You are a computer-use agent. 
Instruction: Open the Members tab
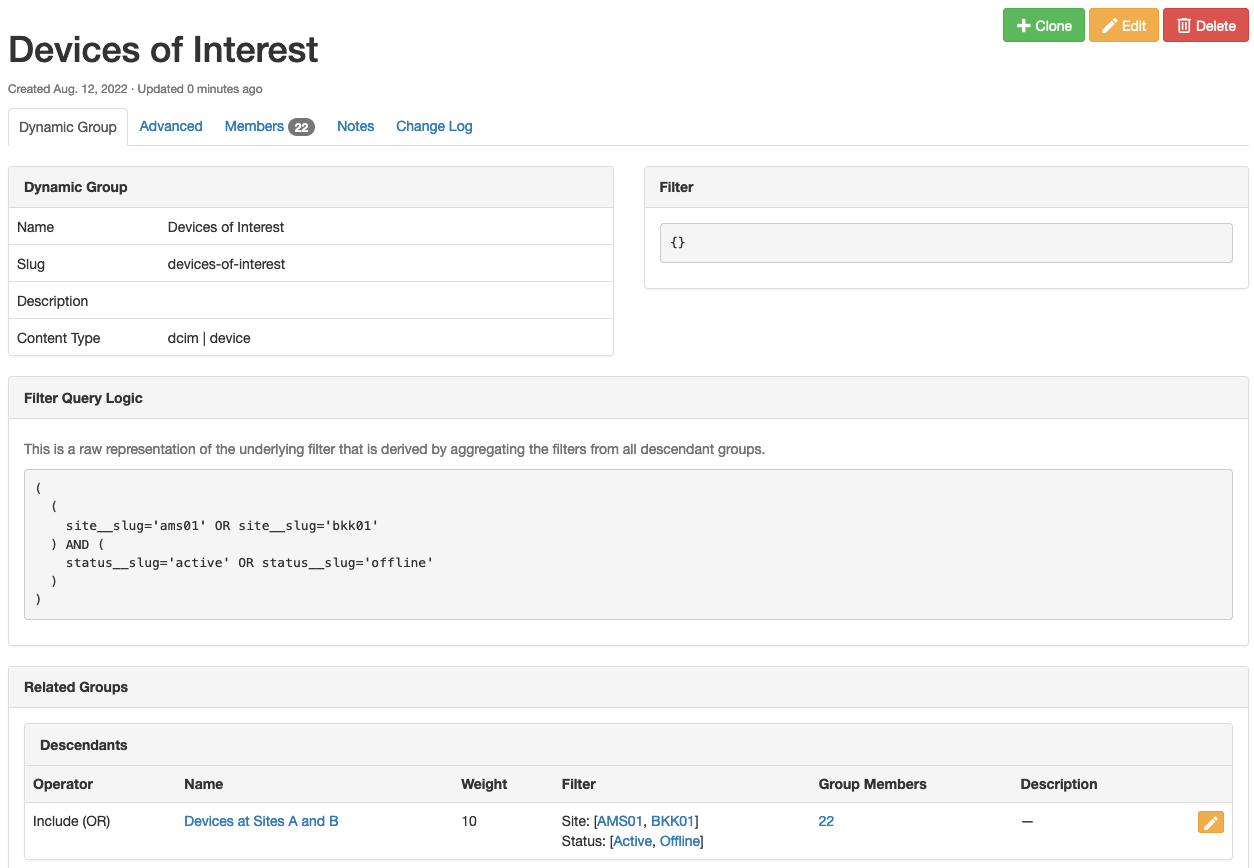[254, 126]
